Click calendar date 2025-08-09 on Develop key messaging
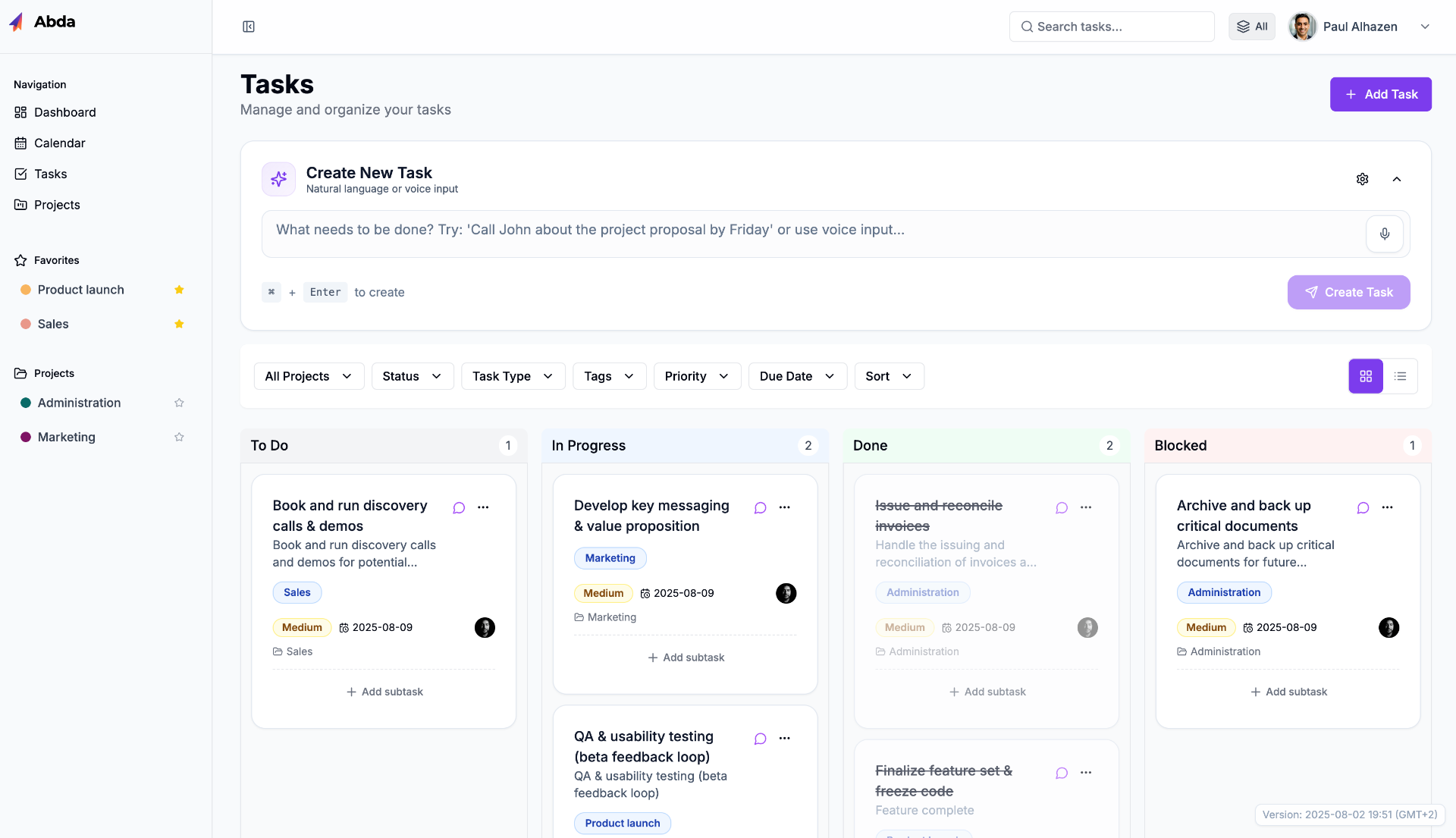 676,593
